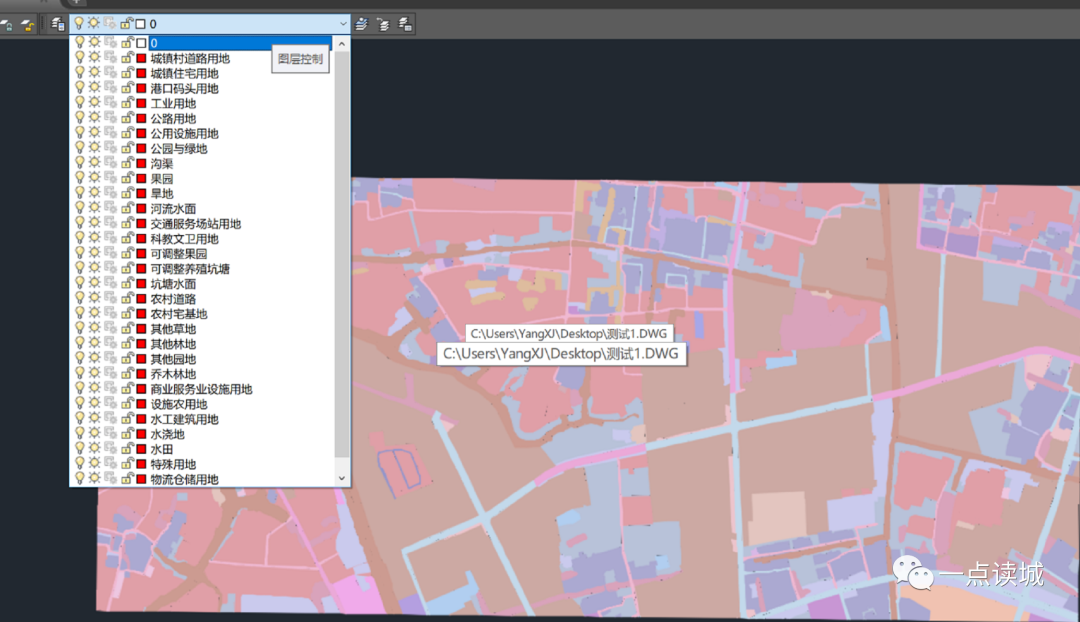1080x622 pixels.
Task: Click the padlock icon for 公路用地 layer
Action: pos(127,118)
